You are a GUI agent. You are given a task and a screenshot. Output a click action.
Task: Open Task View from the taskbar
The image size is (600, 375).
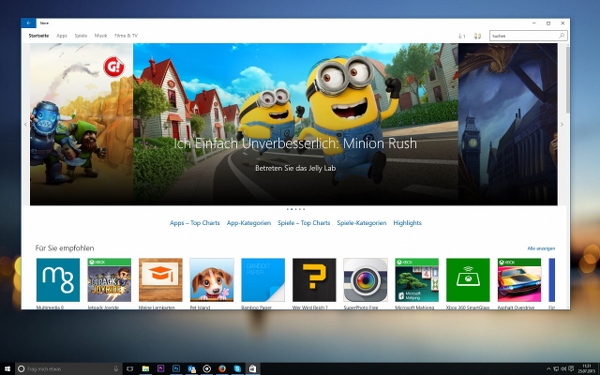pos(130,369)
